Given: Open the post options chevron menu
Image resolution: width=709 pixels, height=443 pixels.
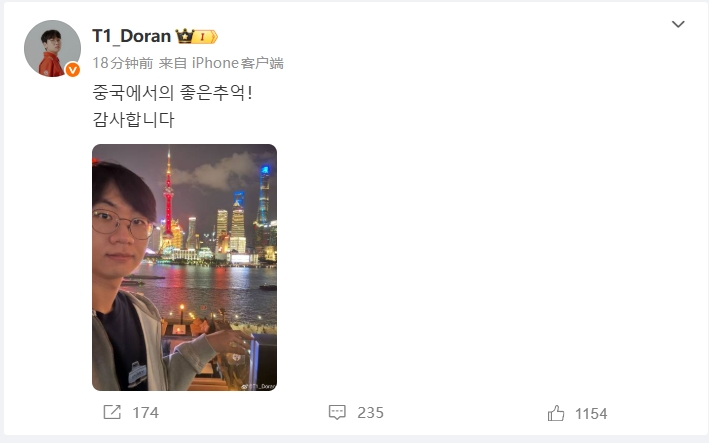Looking at the screenshot, I should [678, 24].
